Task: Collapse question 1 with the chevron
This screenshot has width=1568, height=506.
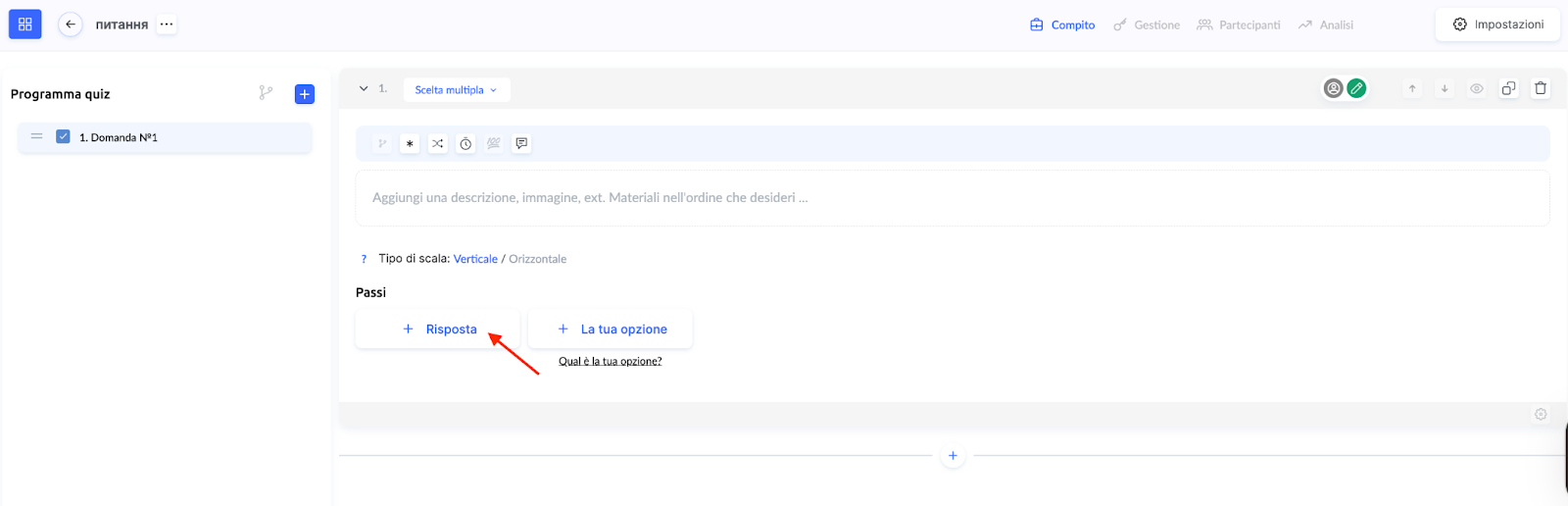Action: click(364, 88)
